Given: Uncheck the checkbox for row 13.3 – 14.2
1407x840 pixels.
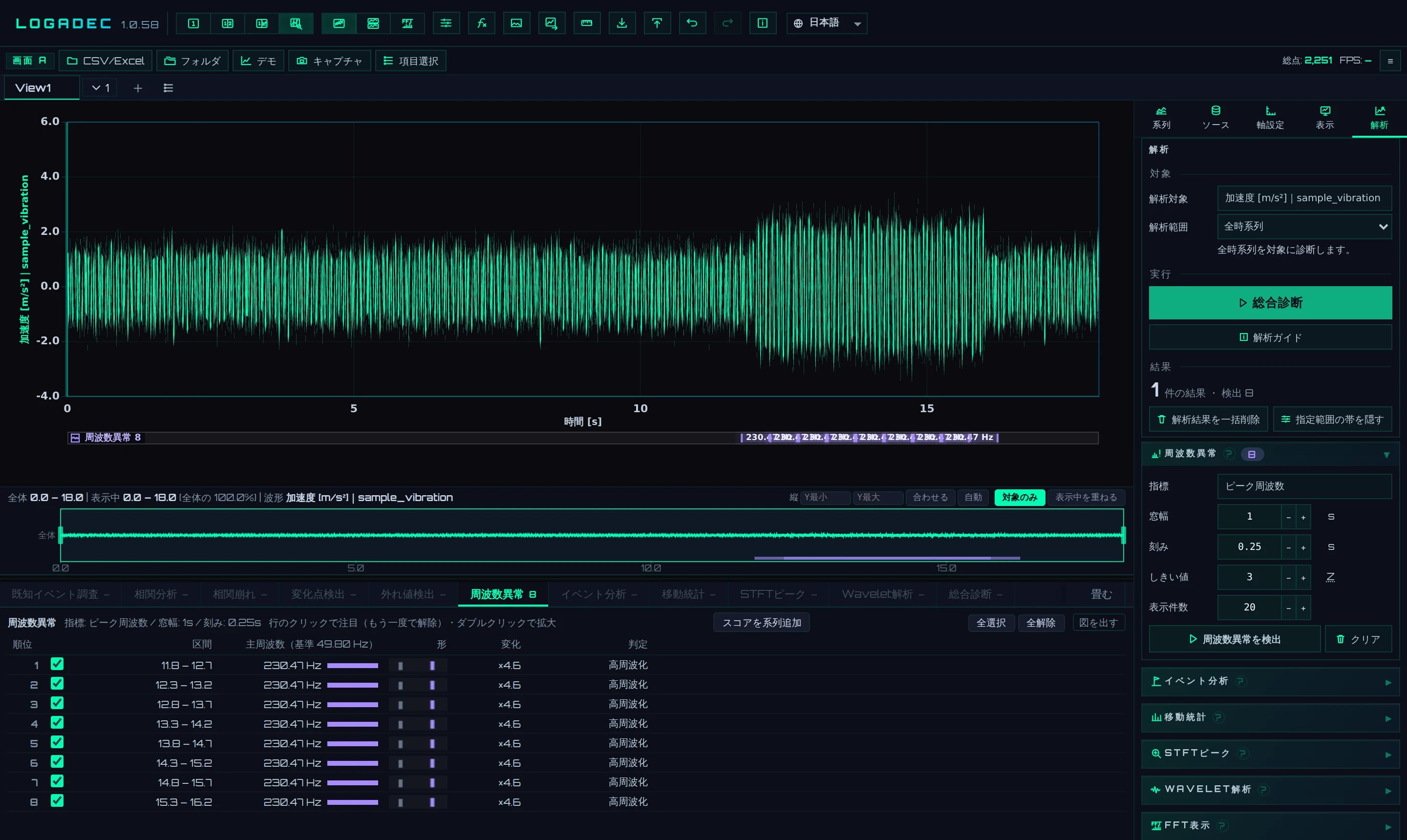Looking at the screenshot, I should (57, 723).
